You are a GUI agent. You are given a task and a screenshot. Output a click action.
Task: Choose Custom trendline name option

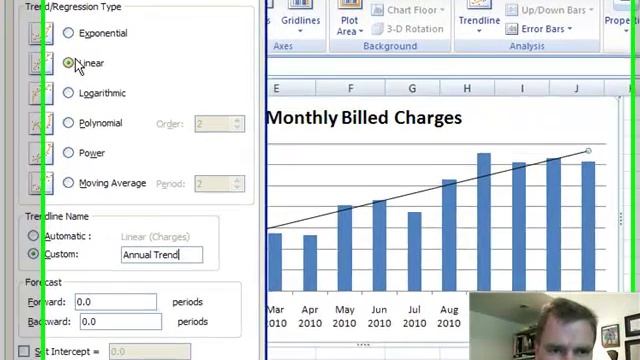coord(33,253)
